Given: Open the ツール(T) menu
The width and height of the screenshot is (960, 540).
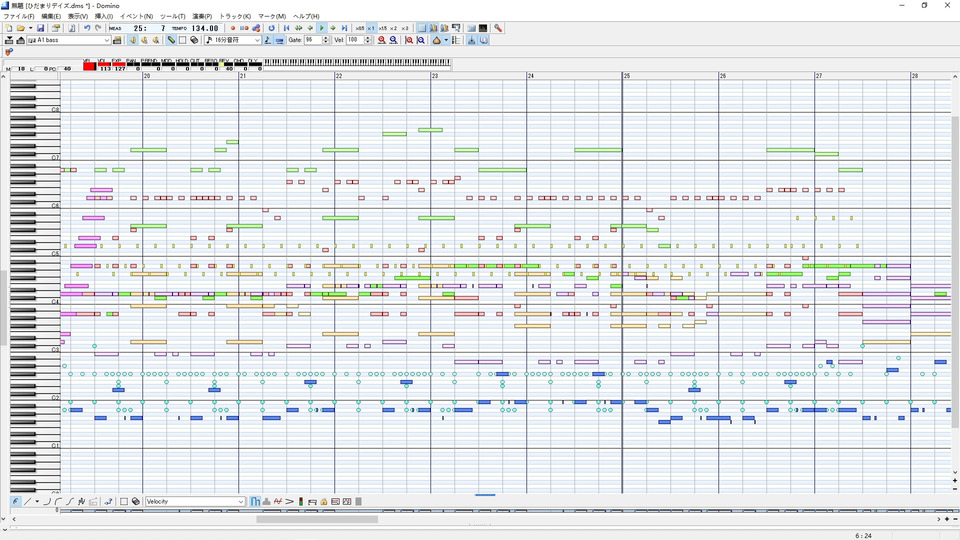Looking at the screenshot, I should tap(173, 17).
